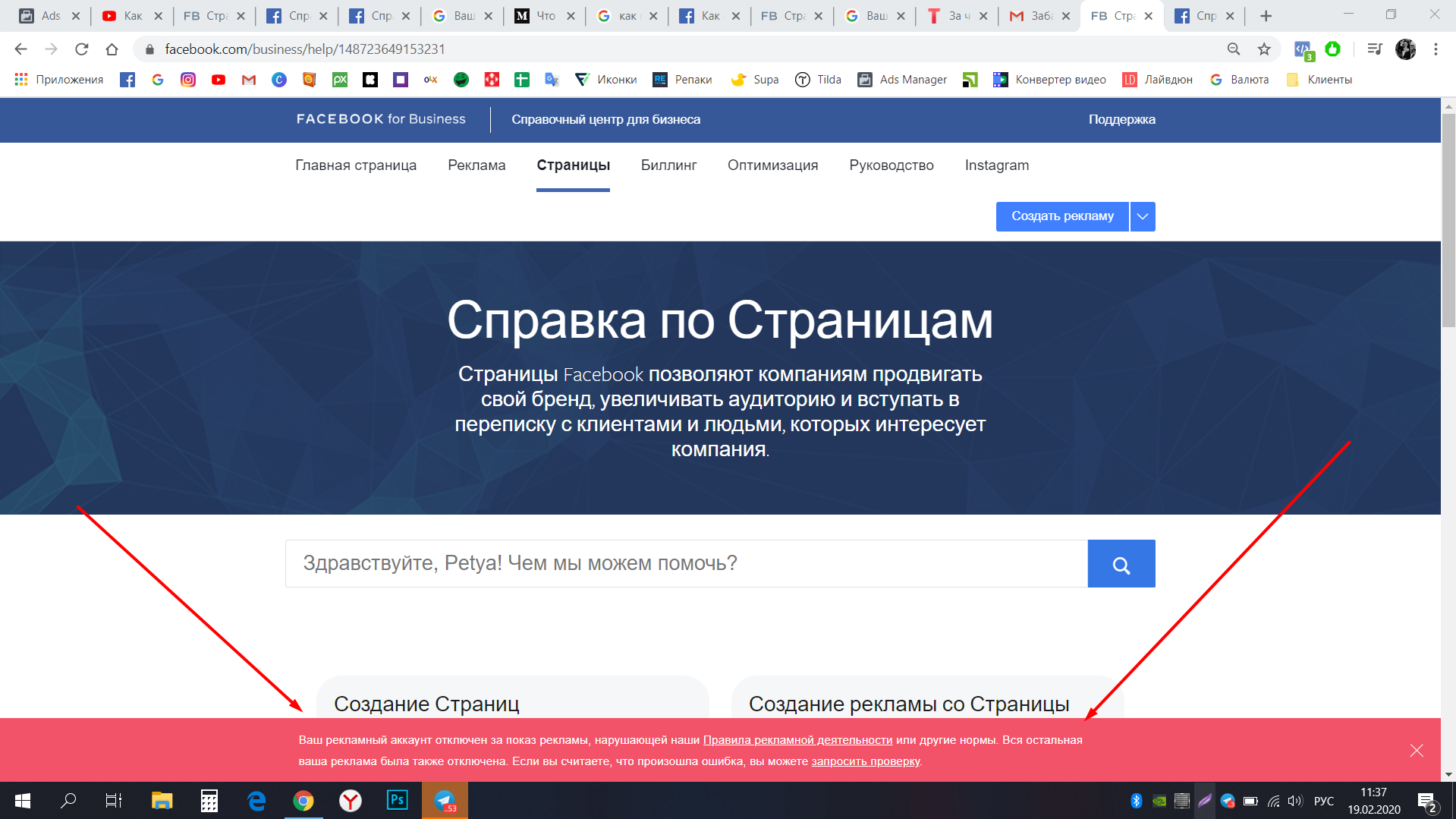Click the blue extension icon with badge 3
This screenshot has height=819, width=1456.
pos(1303,50)
